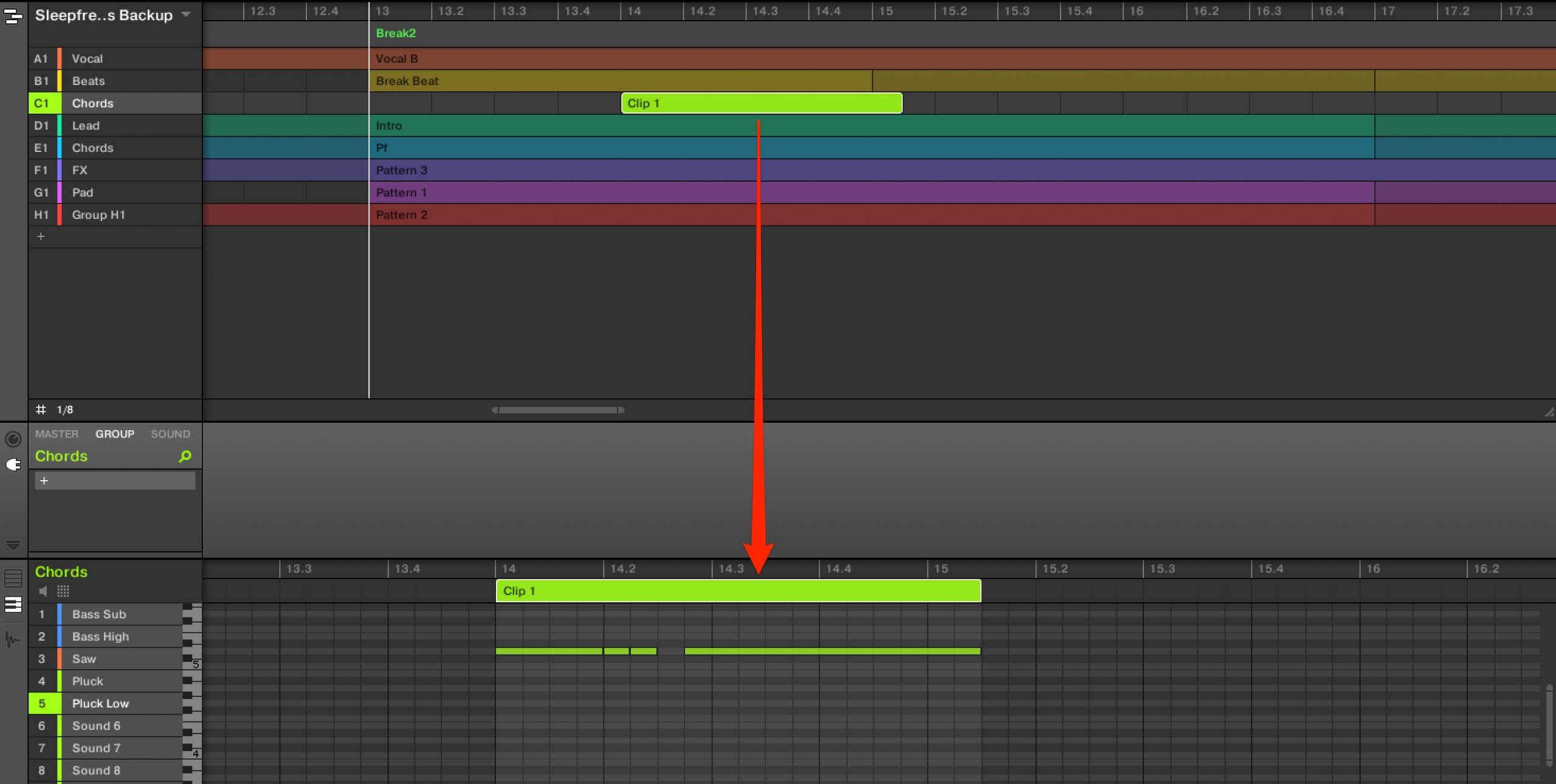Select Clip 1 in the arranger
1556x784 pixels.
pyautogui.click(x=762, y=103)
